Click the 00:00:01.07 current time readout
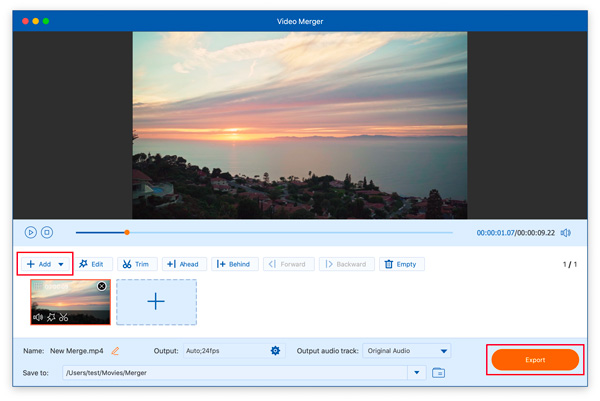Image resolution: width=600 pixels, height=401 pixels. [495, 233]
